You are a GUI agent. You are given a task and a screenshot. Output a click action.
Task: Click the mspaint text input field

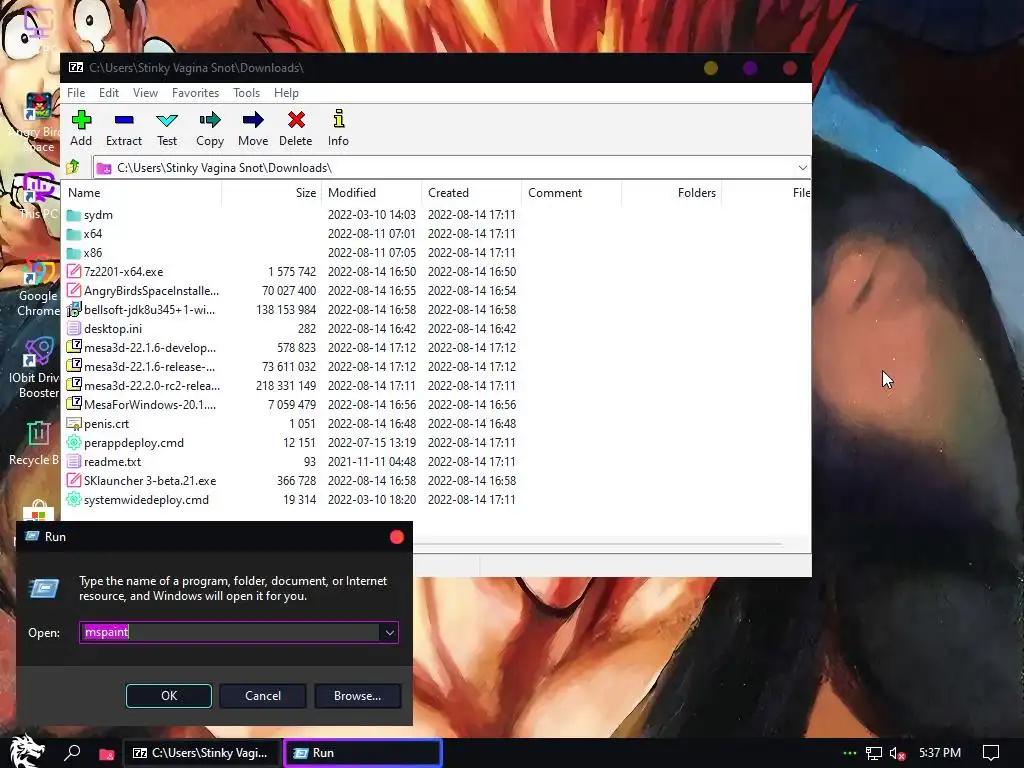point(230,632)
